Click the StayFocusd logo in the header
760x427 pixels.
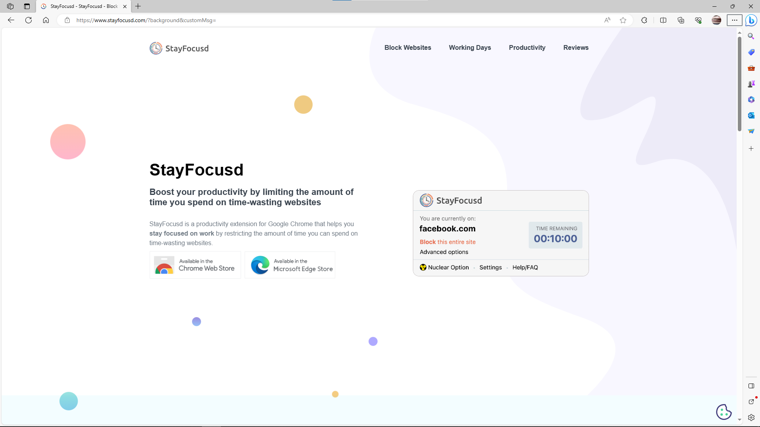coord(179,48)
